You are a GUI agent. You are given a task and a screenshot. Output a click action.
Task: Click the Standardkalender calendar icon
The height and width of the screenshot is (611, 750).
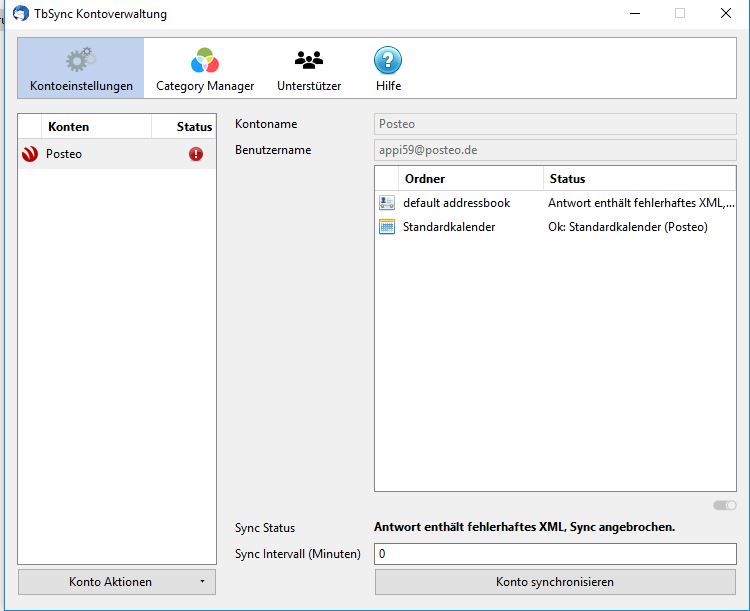pos(387,227)
